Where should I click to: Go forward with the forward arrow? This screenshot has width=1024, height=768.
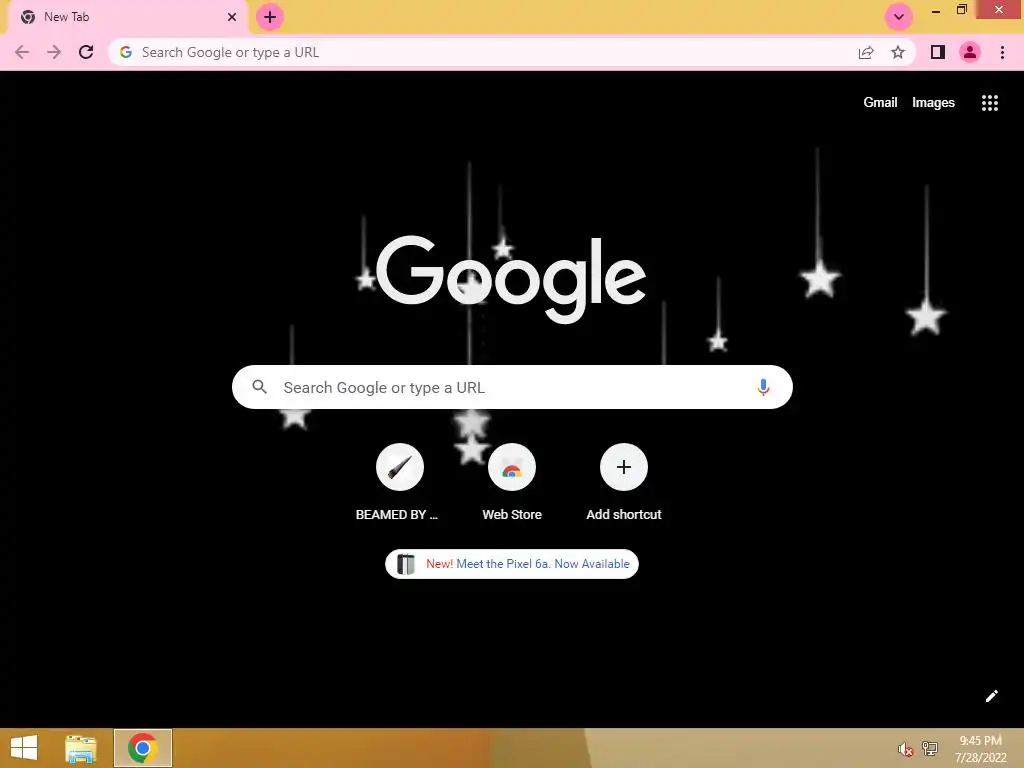pyautogui.click(x=54, y=52)
